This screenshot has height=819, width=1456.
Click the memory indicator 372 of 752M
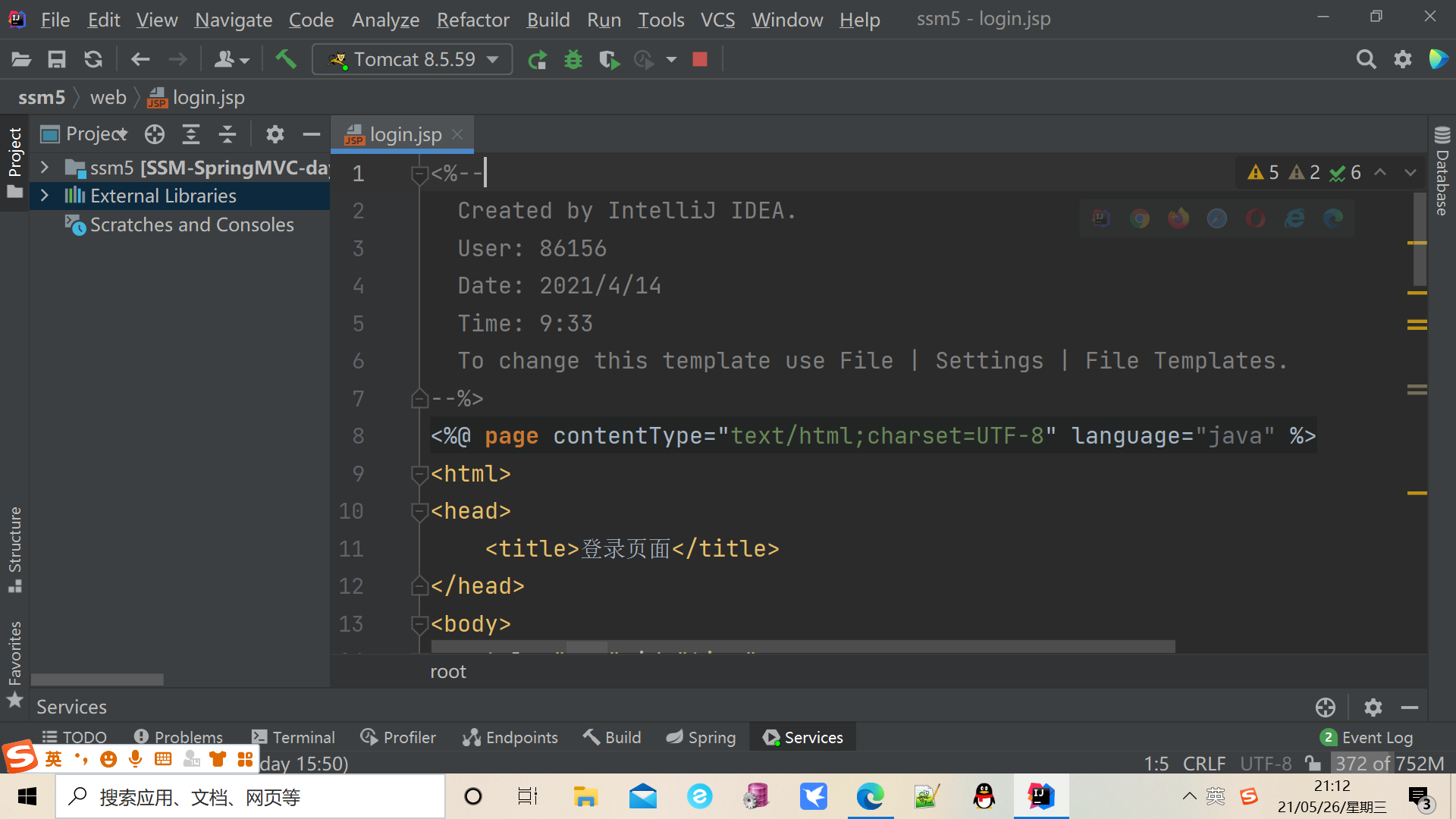[1389, 763]
